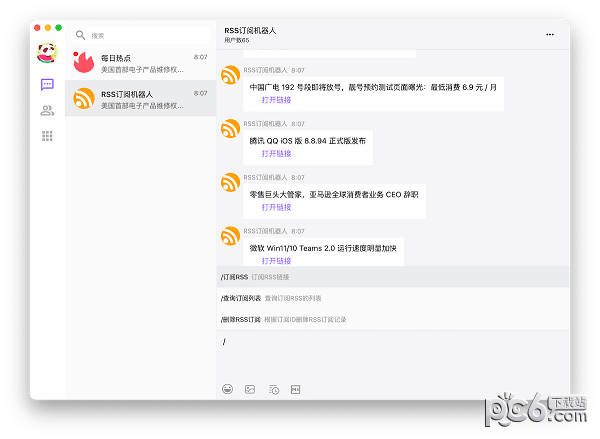Click the 腾讯 QQ iOS 版 message text
The width and height of the screenshot is (600, 439).
tap(308, 141)
